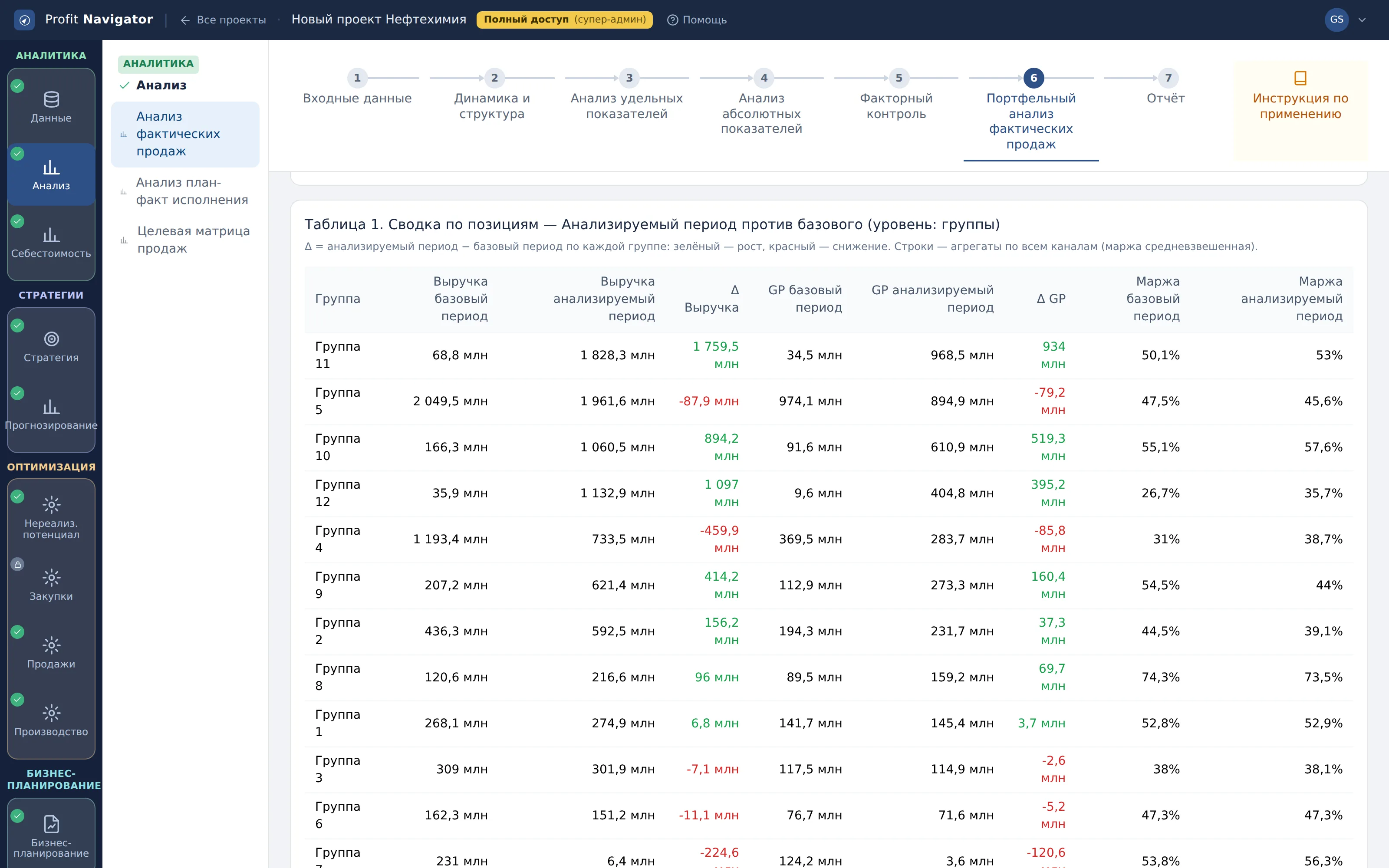Viewport: 1389px width, 868px height.
Task: Open the Закупки gear icon
Action: pos(51,578)
